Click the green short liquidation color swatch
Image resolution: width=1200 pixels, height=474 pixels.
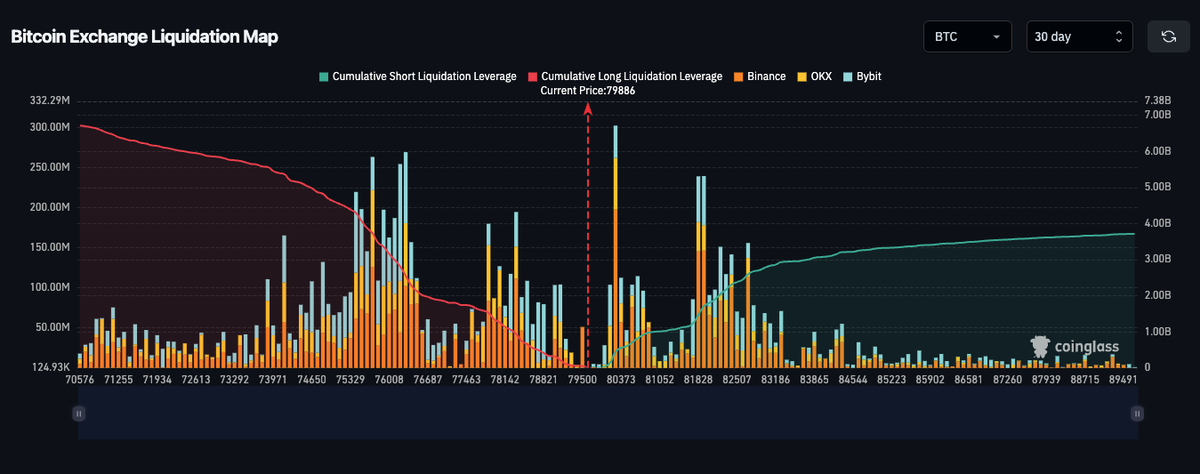(323, 76)
